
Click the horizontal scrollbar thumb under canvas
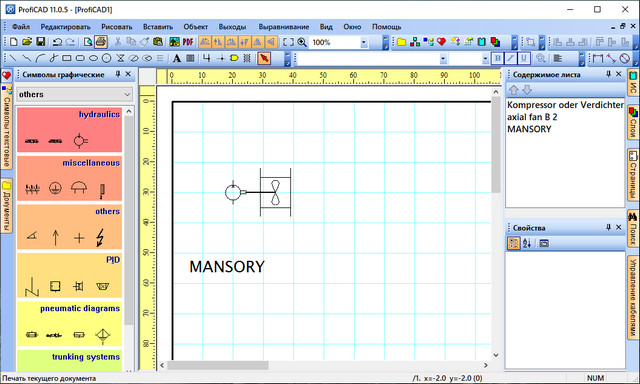[x=218, y=365]
